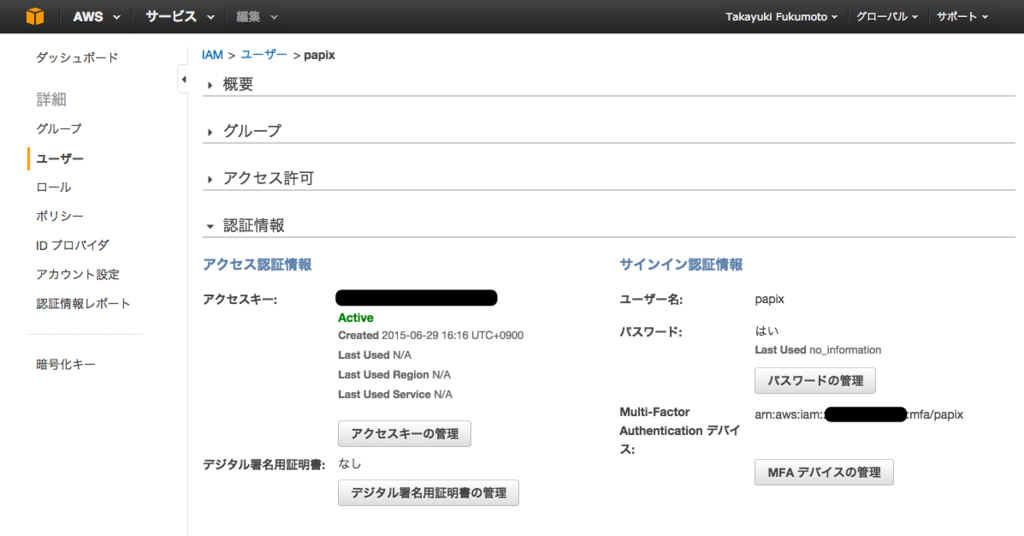1024x536 pixels.
Task: Select ポリシー in the sidebar
Action: [x=59, y=216]
